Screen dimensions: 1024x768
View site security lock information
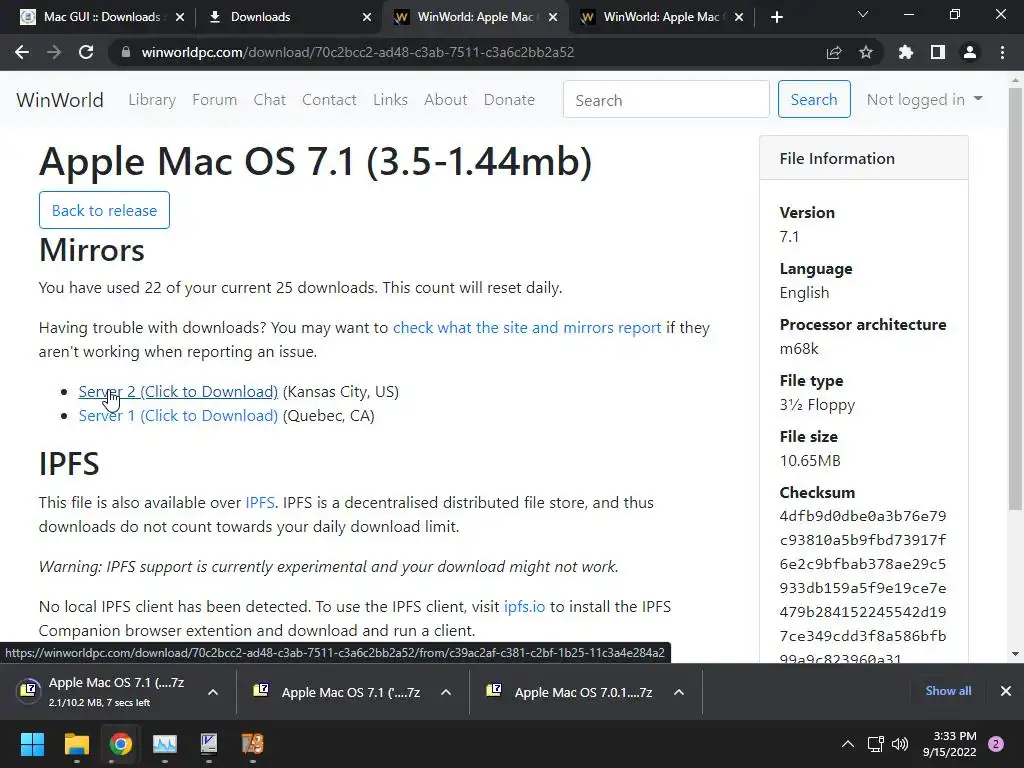[x=126, y=52]
